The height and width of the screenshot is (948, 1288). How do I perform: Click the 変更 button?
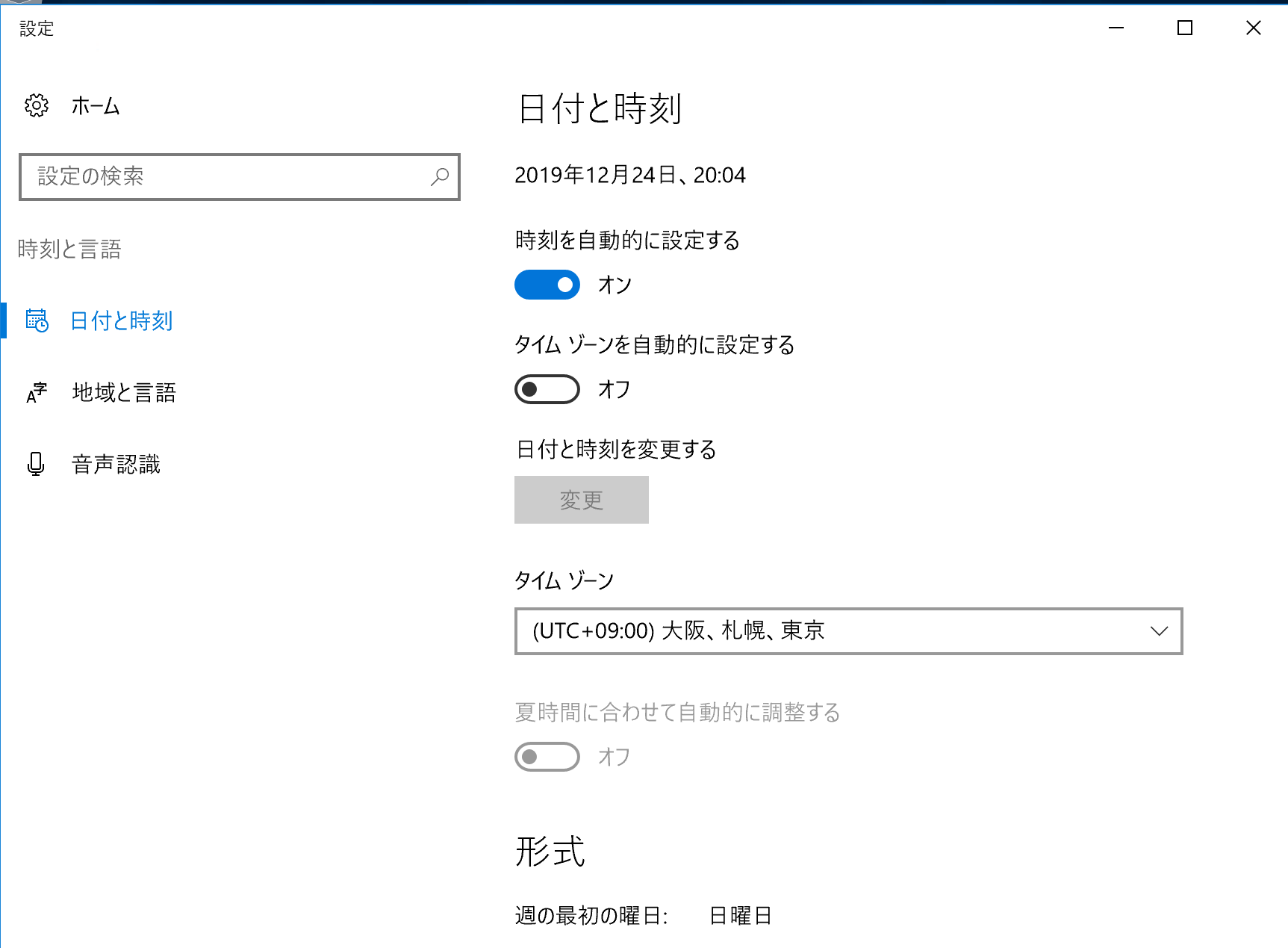[x=581, y=500]
